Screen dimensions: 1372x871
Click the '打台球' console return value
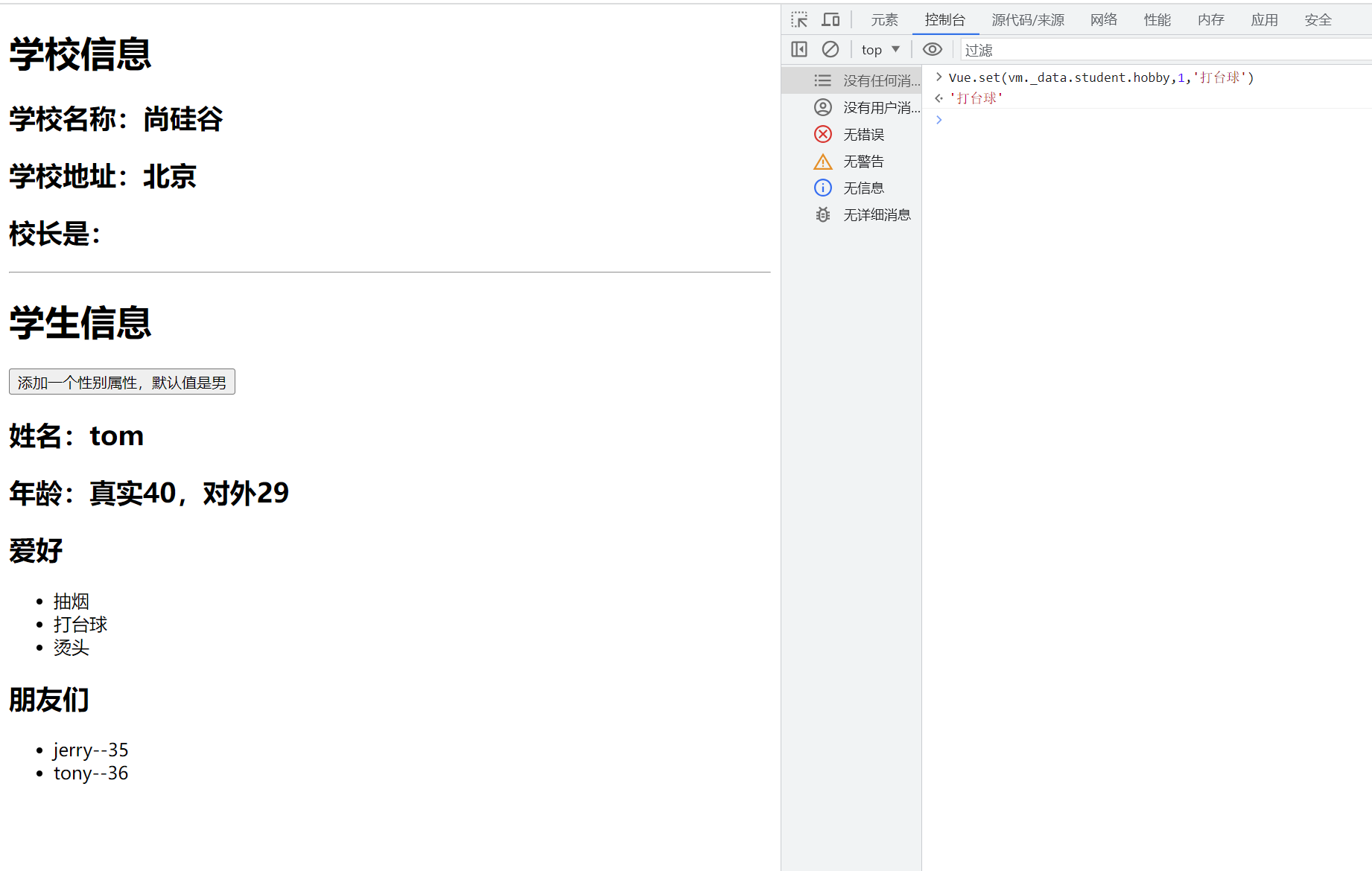pyautogui.click(x=976, y=98)
